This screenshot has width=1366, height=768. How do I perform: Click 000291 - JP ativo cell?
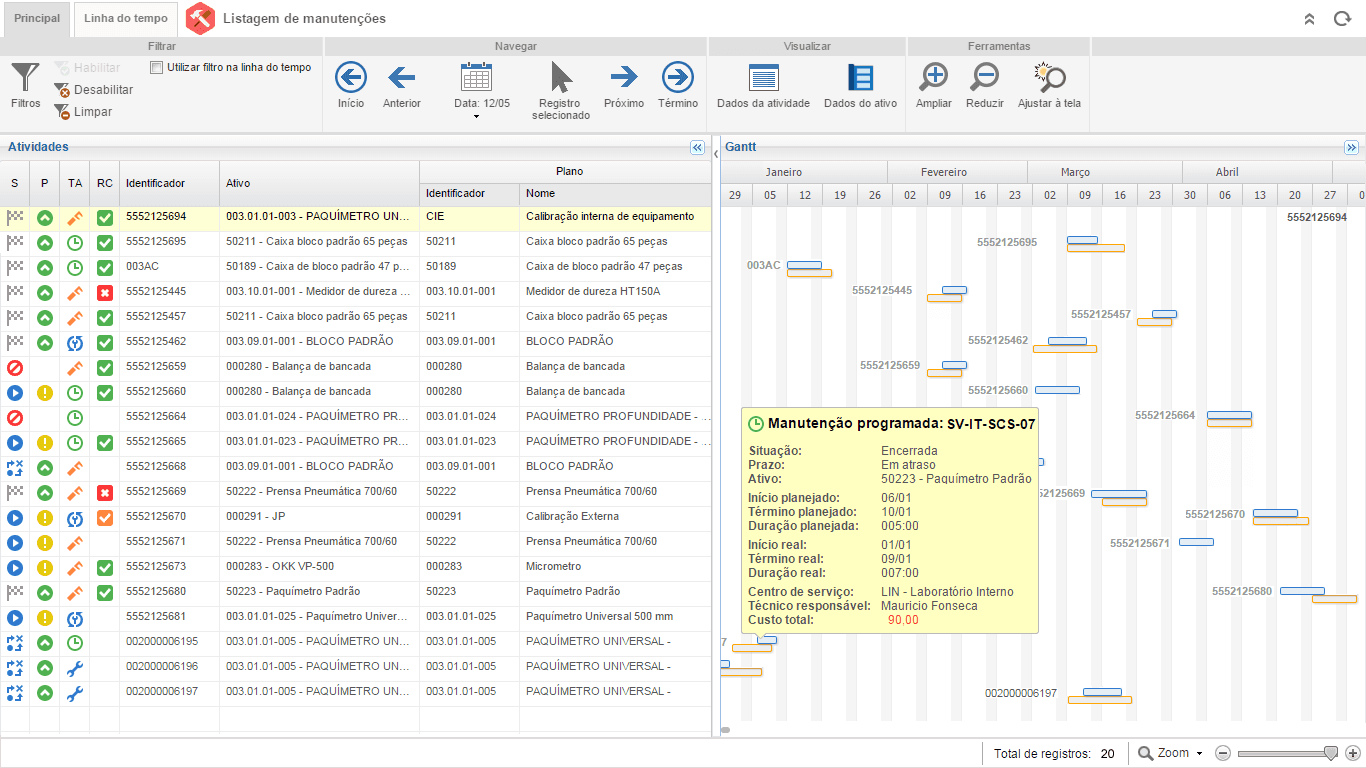coord(320,516)
